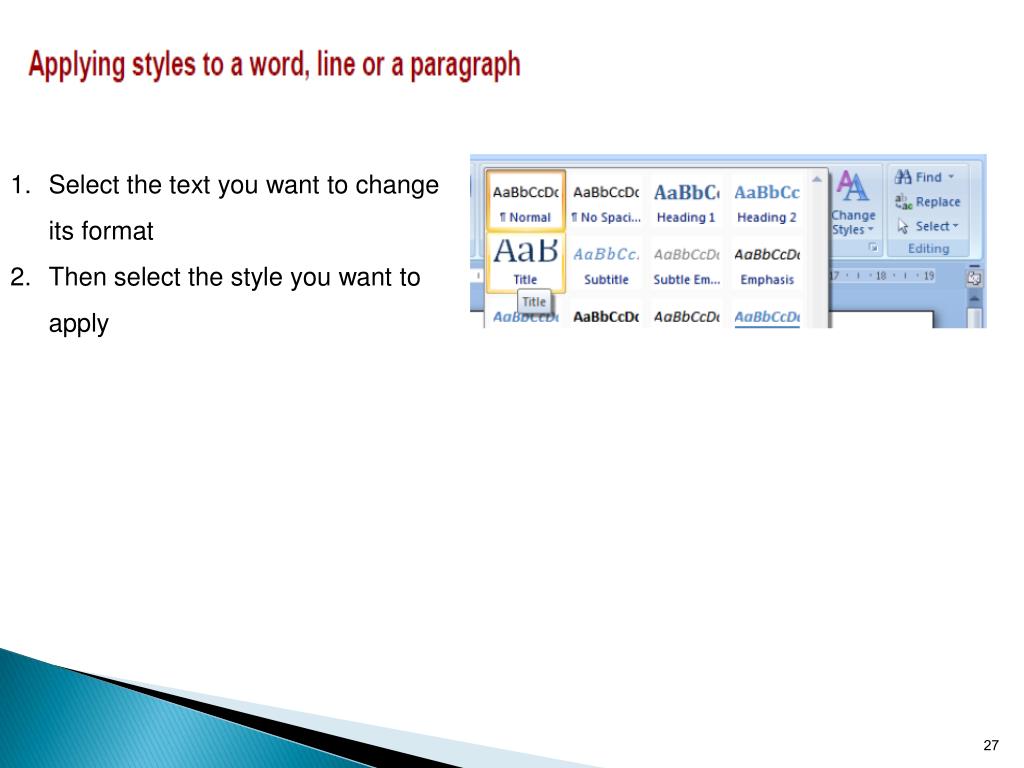
Task: Click text 'Then select the style you want to'
Action: [234, 277]
